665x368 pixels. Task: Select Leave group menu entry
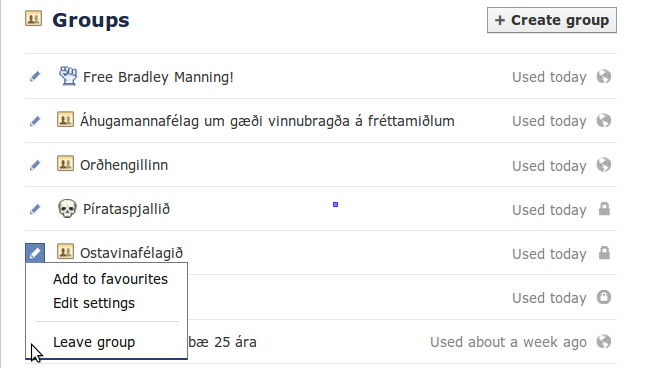(94, 342)
